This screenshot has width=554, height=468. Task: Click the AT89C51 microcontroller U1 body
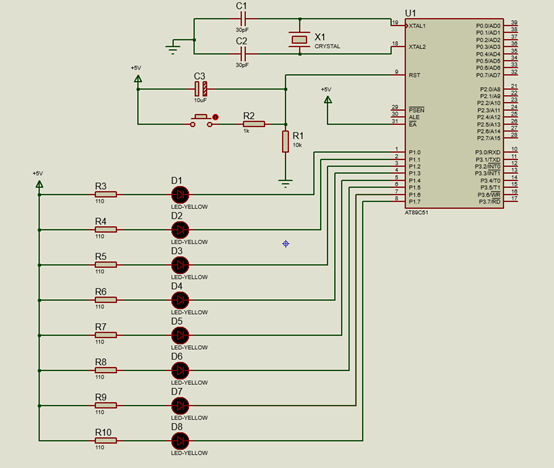pos(454,113)
